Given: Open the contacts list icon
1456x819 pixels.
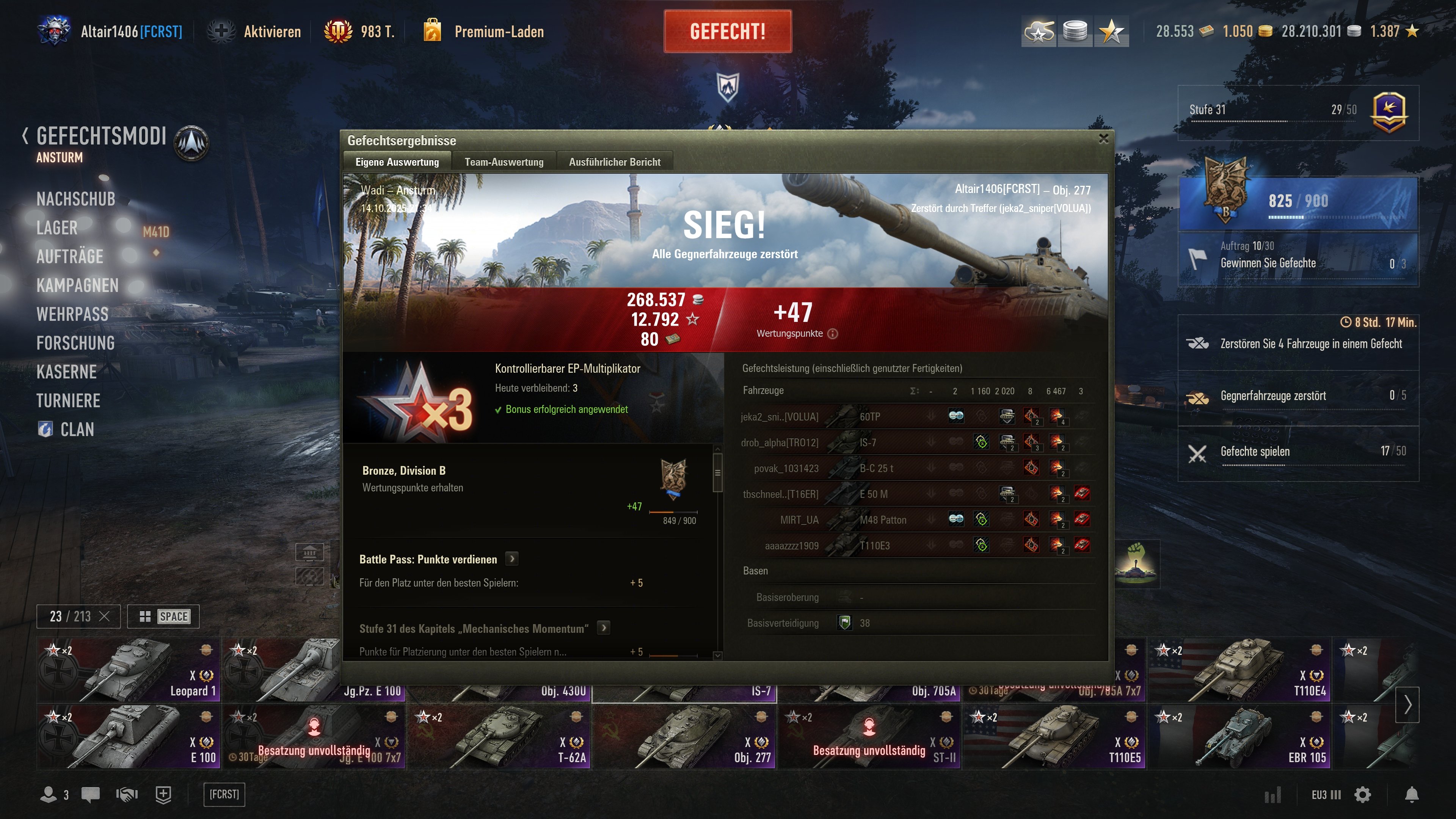Looking at the screenshot, I should 49,795.
